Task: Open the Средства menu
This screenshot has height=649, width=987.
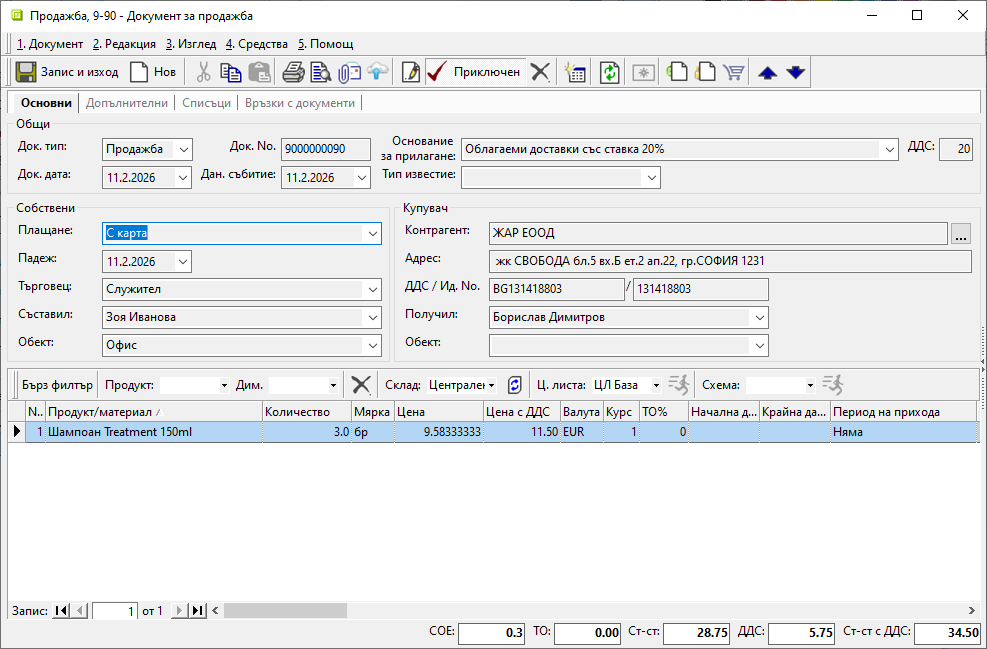Action: pos(257,44)
